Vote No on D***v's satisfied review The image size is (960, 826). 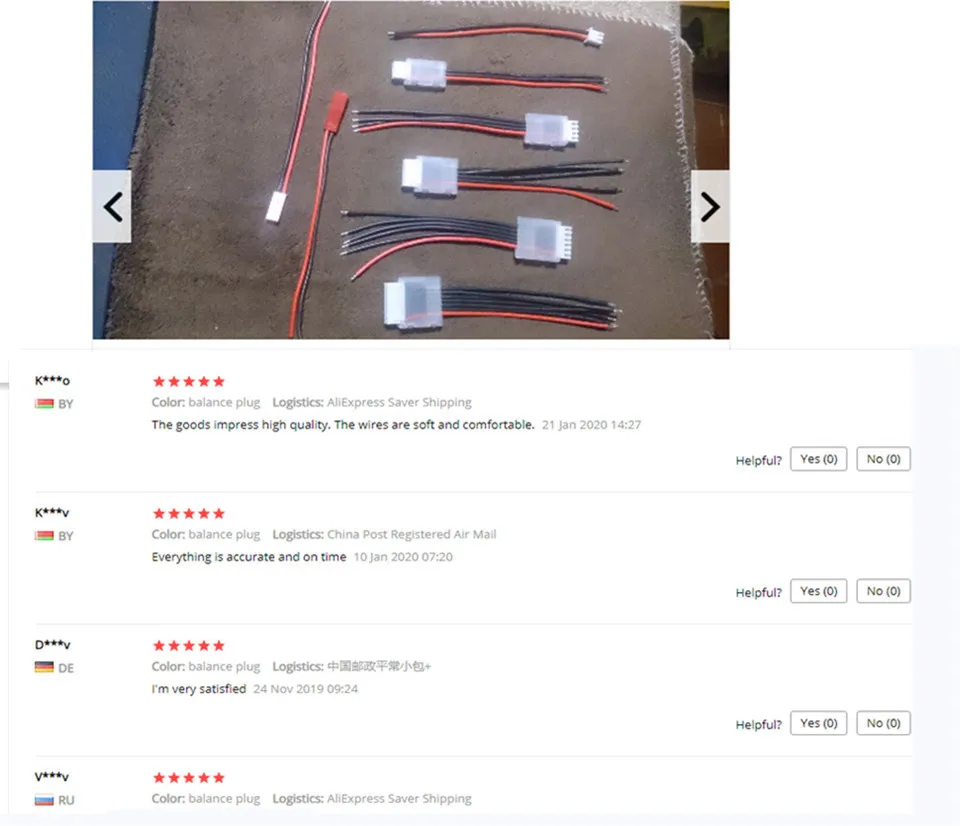coord(883,723)
